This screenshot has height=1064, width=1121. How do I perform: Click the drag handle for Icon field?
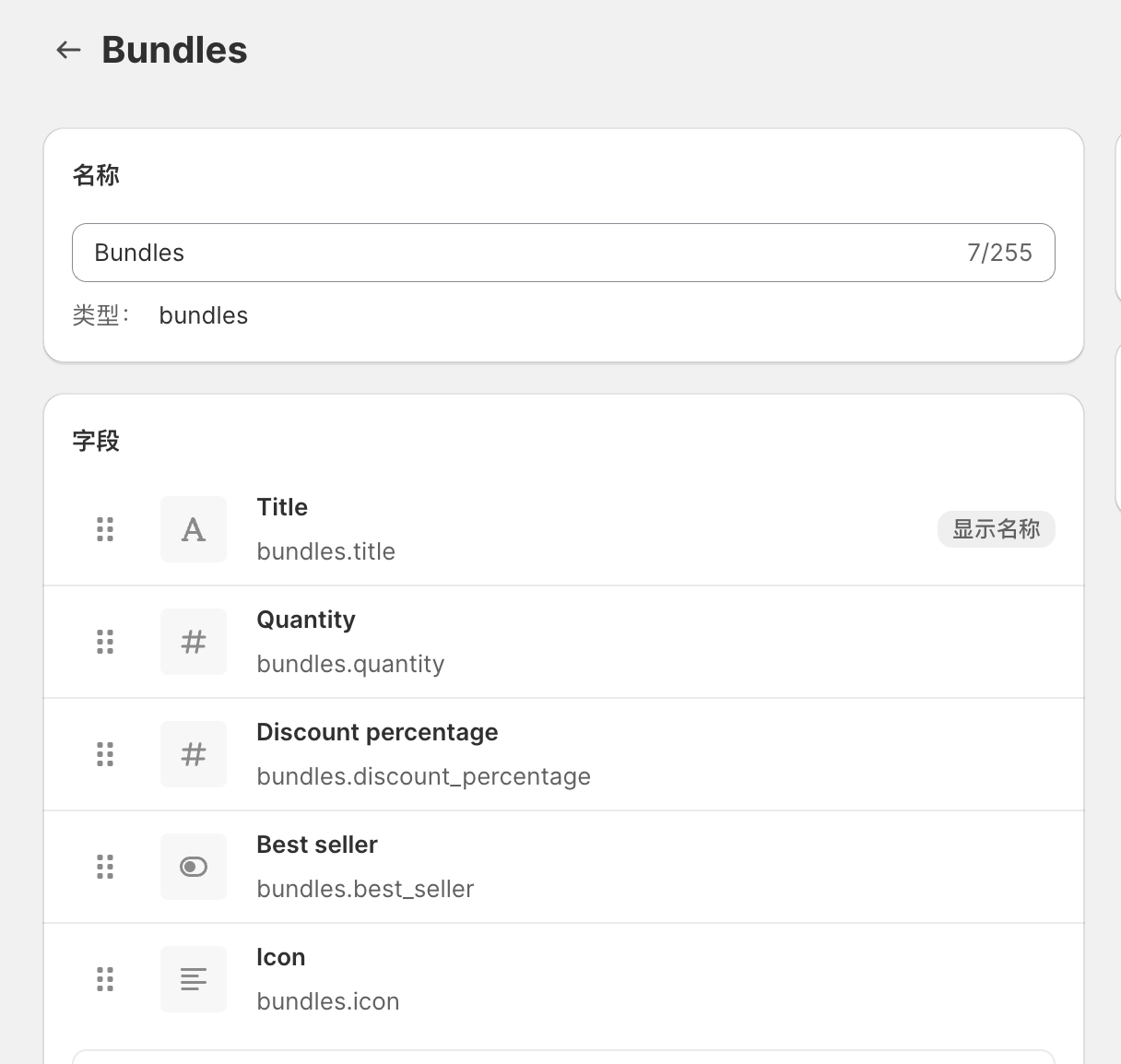click(x=105, y=979)
